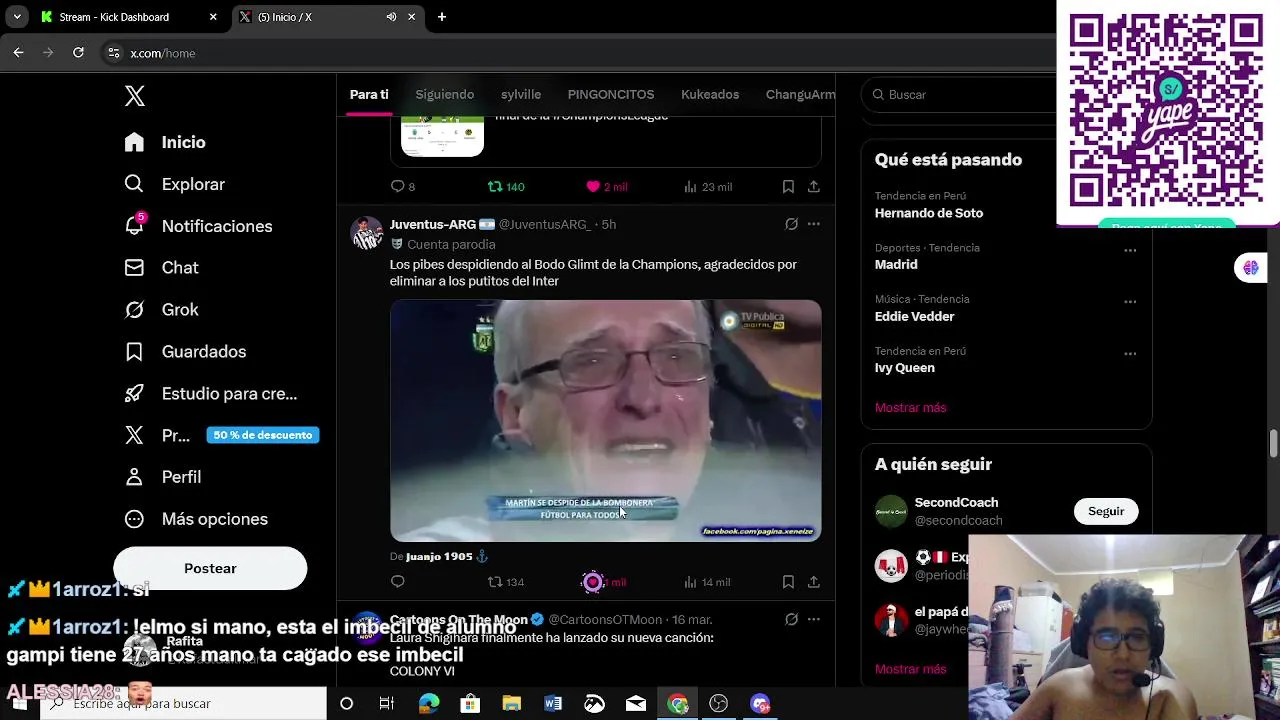Open the Eddie Vedder trend
Viewport: 1280px width, 720px height.
915,316
